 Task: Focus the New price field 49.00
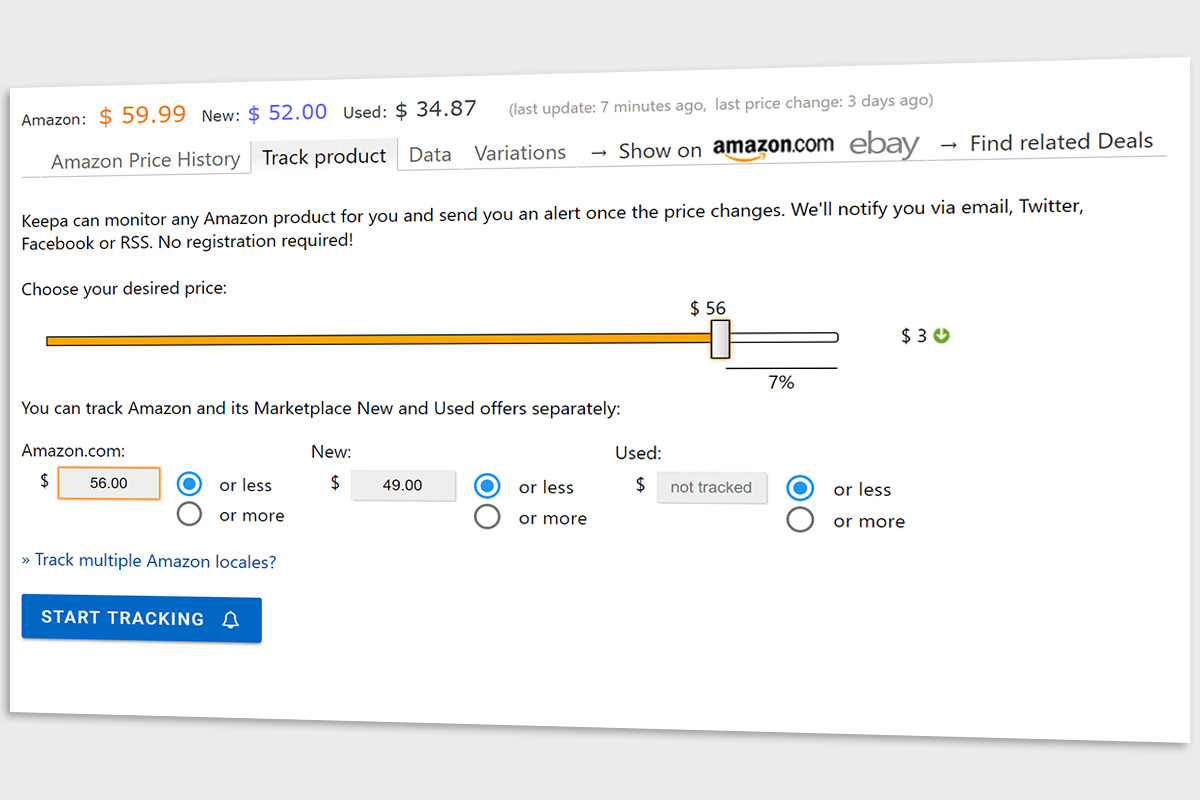click(404, 485)
